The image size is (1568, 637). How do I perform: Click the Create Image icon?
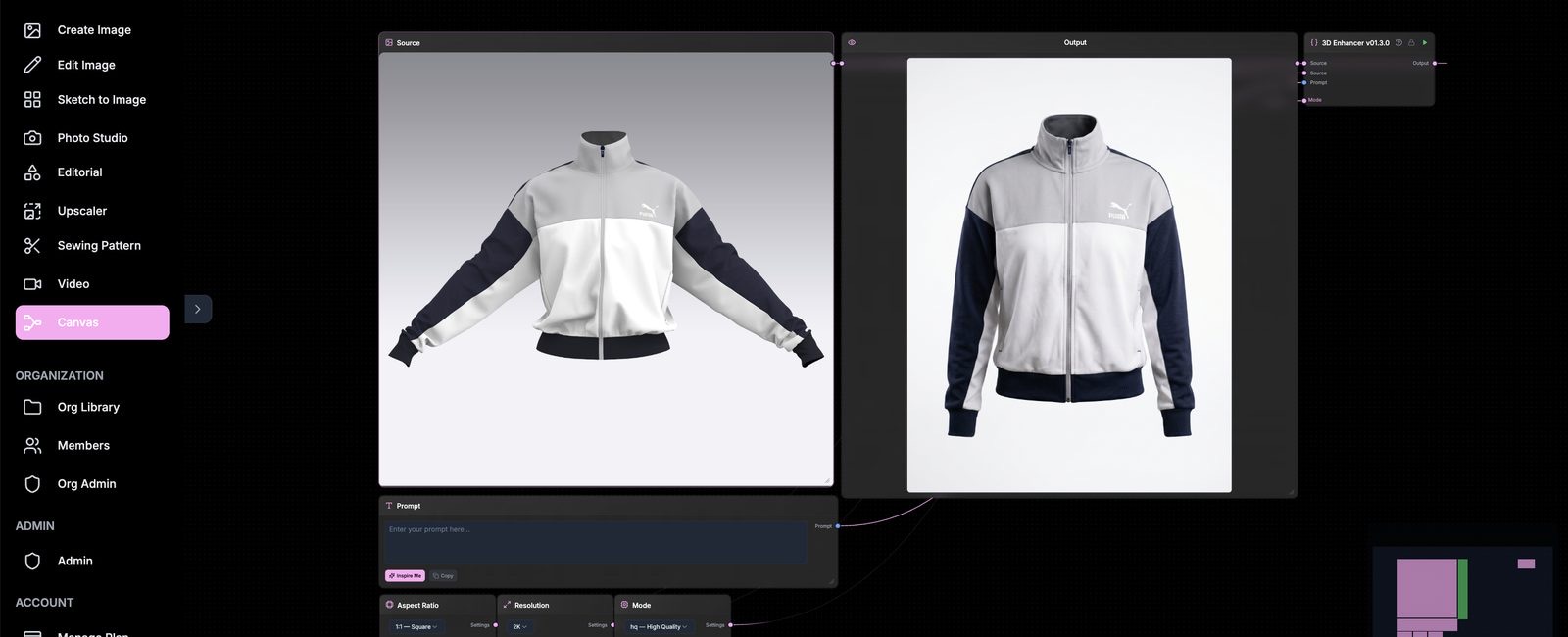[x=32, y=30]
